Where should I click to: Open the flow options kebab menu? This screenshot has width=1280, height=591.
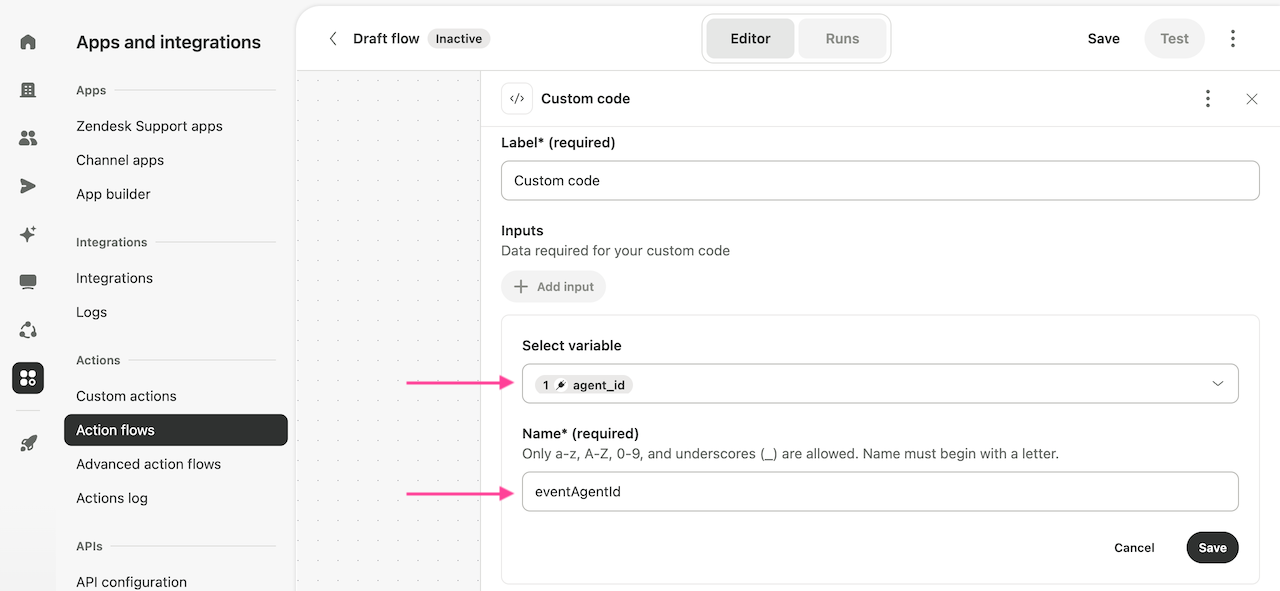[x=1233, y=39]
